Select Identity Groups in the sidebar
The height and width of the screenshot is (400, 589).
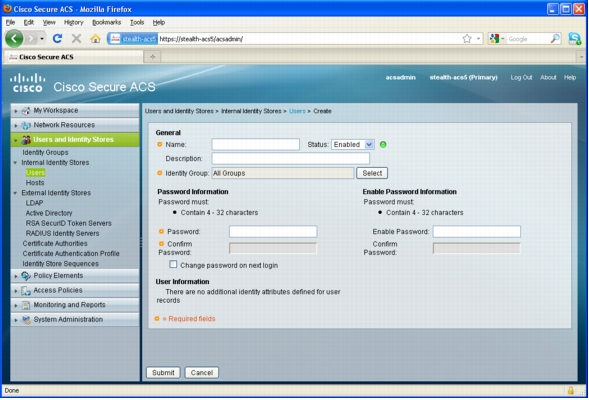pos(45,152)
